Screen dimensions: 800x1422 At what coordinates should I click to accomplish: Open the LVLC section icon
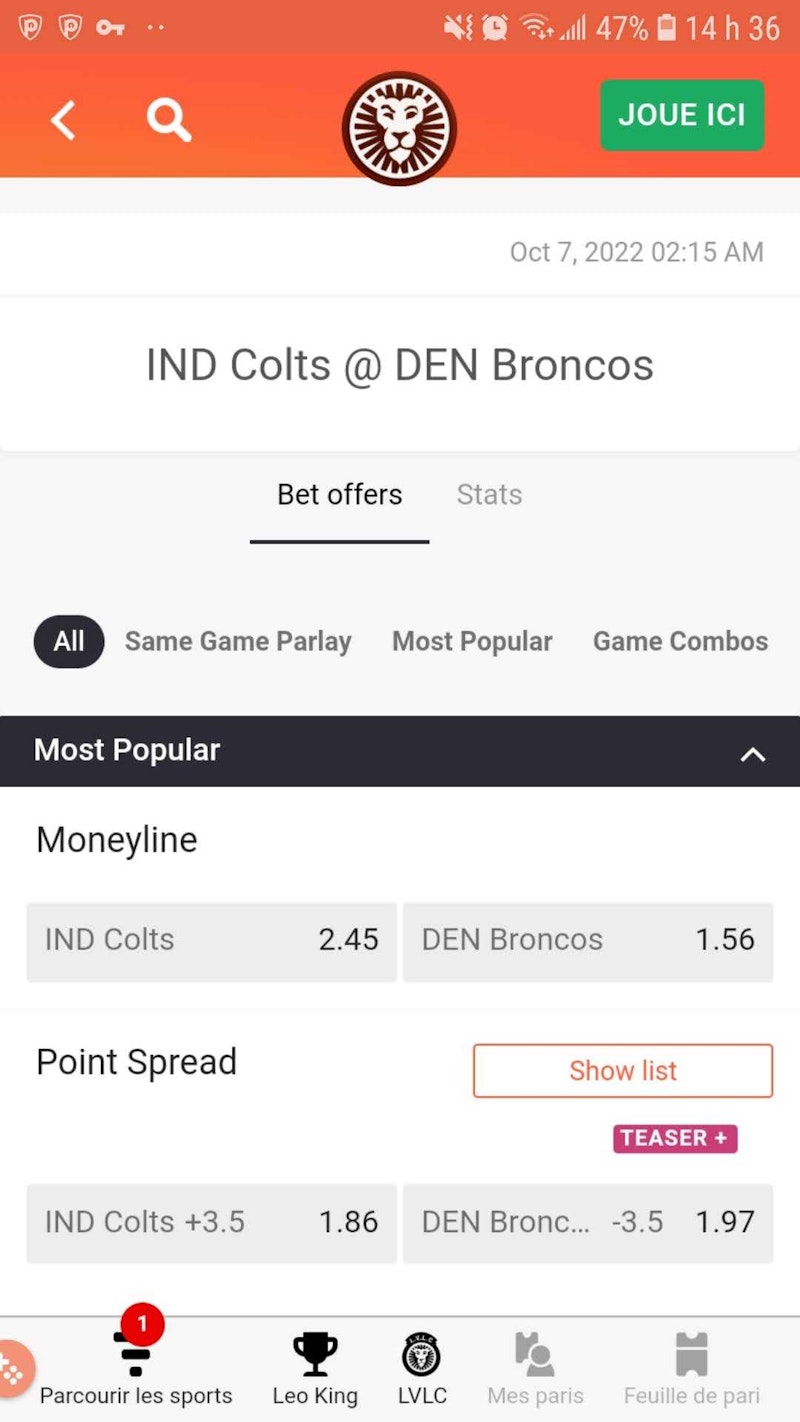pos(422,1355)
